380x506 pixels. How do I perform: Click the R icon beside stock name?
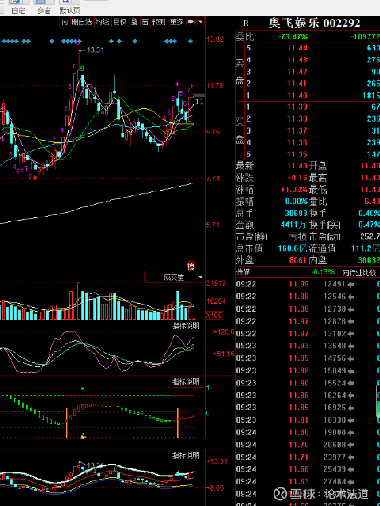coord(246,23)
